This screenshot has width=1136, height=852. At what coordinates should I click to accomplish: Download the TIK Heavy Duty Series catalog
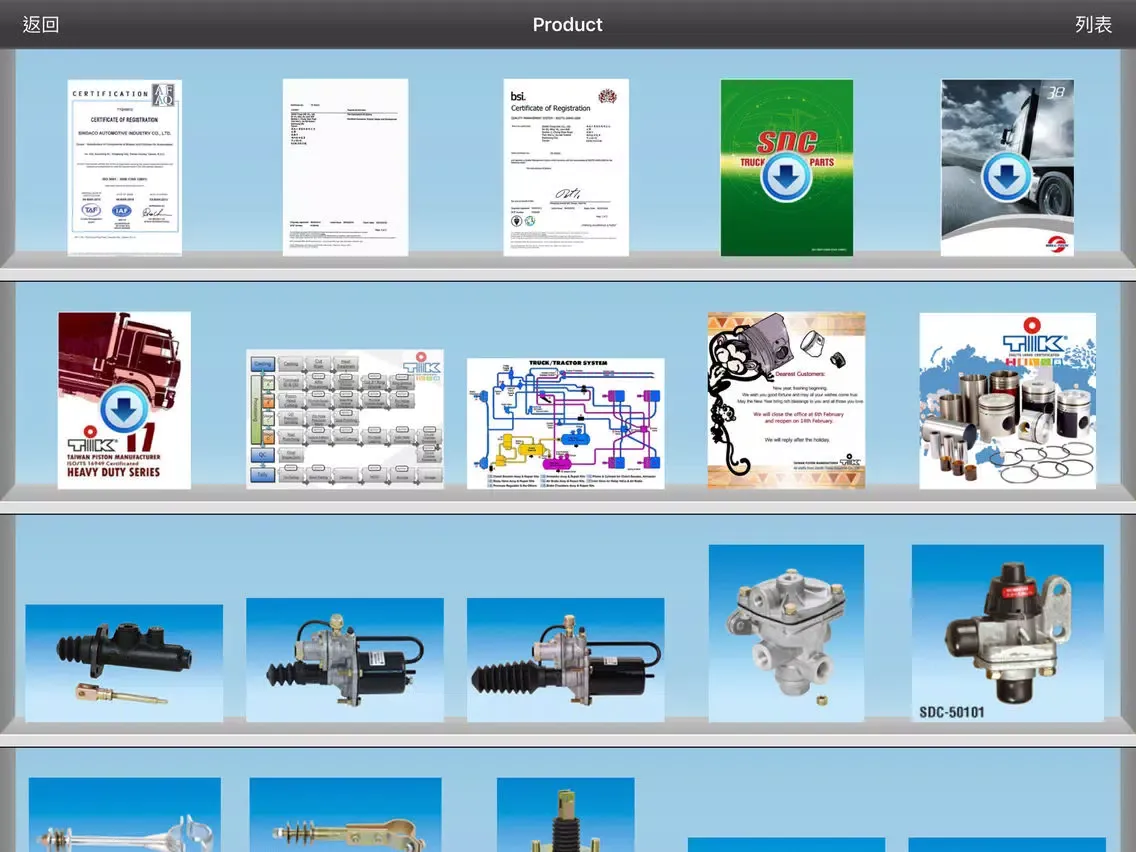tap(124, 409)
